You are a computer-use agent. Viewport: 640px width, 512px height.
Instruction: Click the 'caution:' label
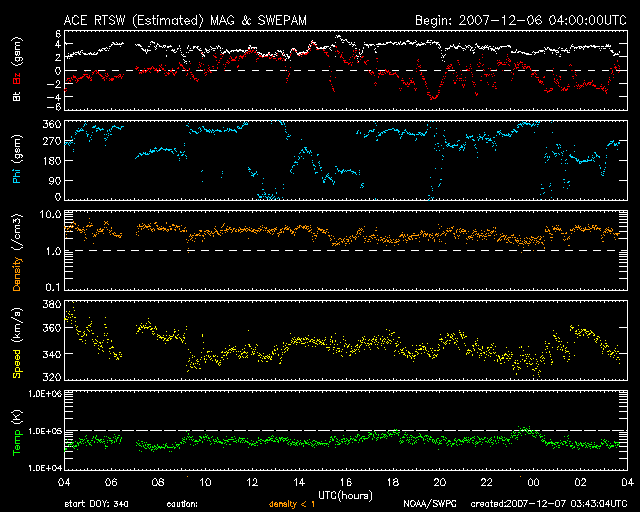pyautogui.click(x=182, y=504)
